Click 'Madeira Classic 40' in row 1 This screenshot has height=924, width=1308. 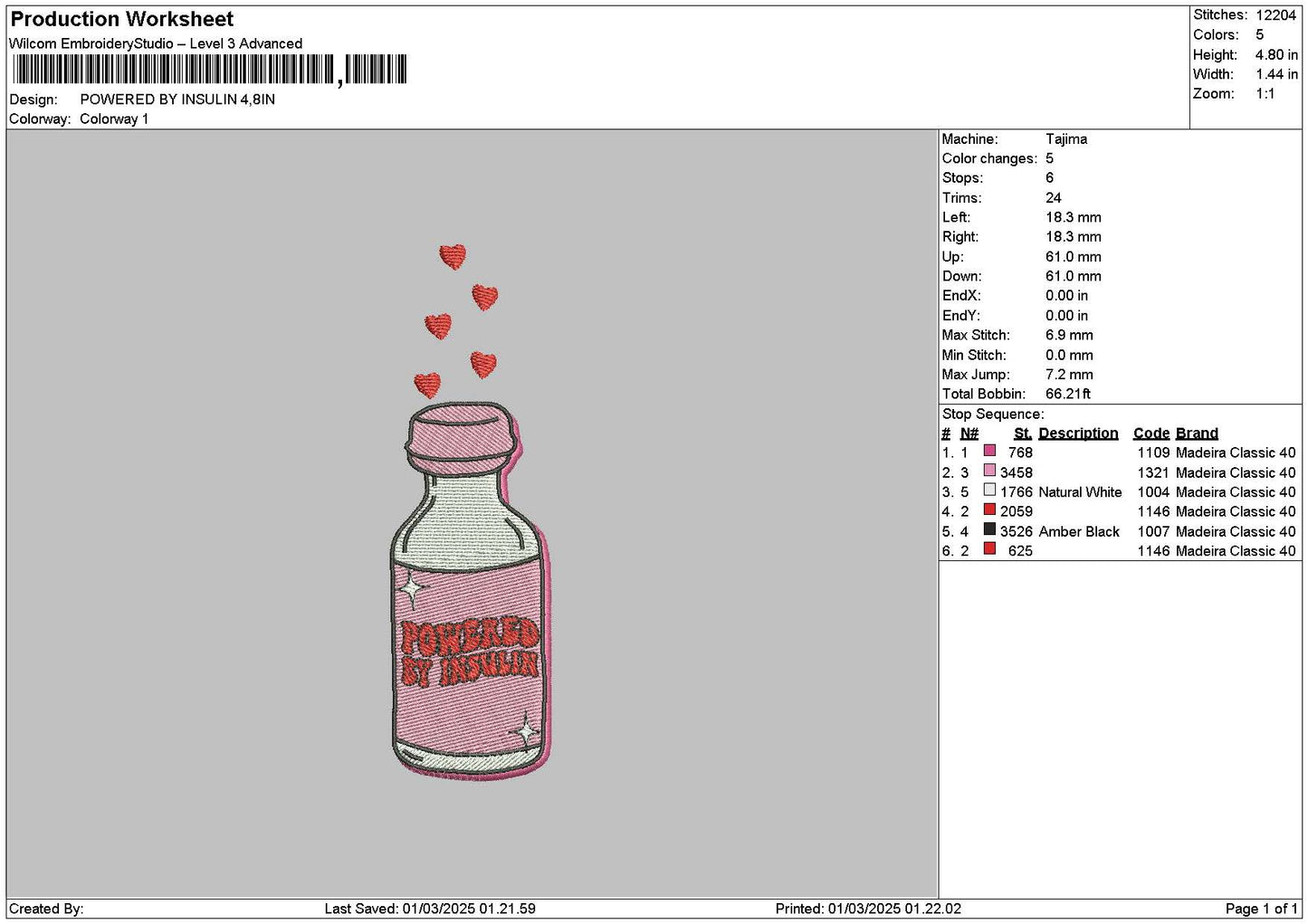1236,452
